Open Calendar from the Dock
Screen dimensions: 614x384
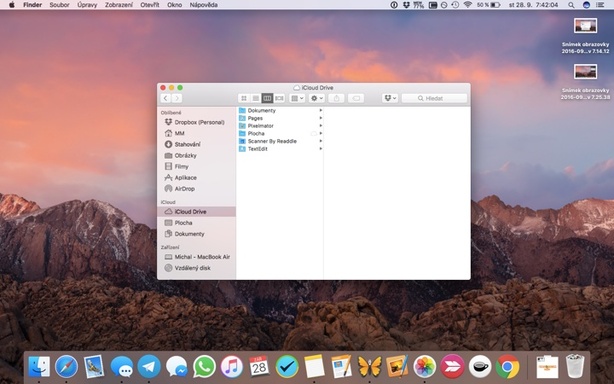pyautogui.click(x=259, y=367)
